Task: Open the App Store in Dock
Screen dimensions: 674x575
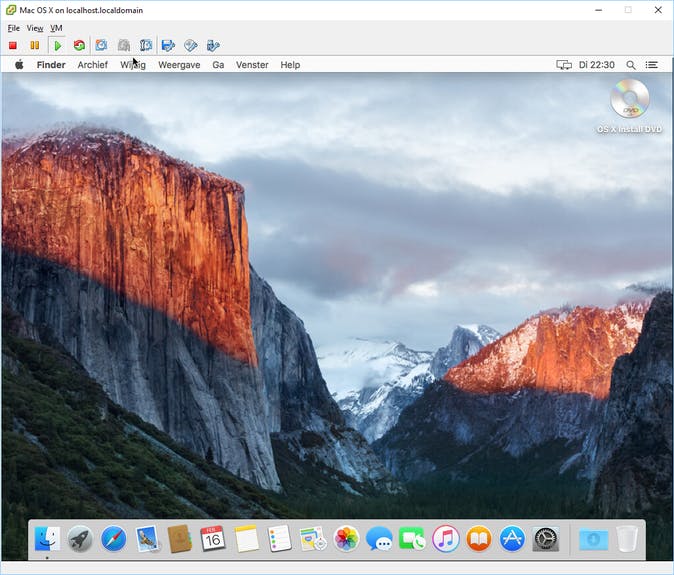Action: click(x=512, y=538)
